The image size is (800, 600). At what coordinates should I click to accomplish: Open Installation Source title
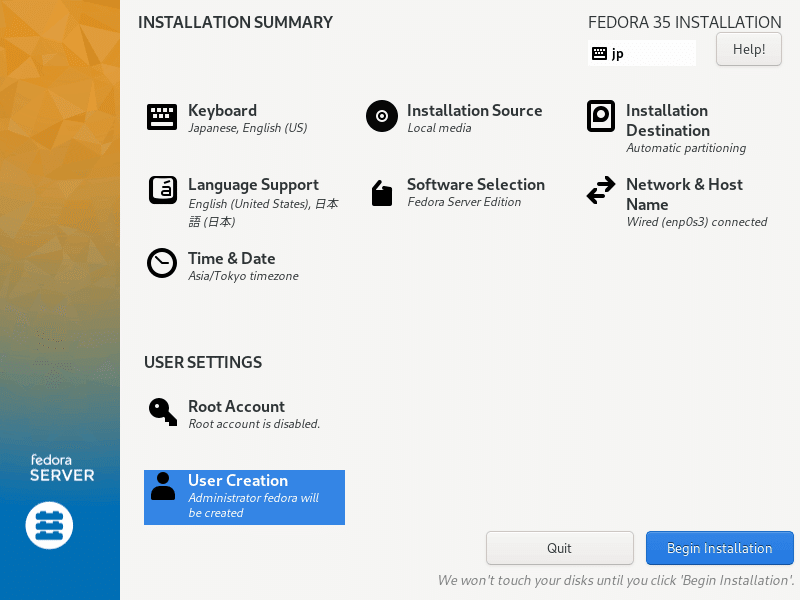474,111
